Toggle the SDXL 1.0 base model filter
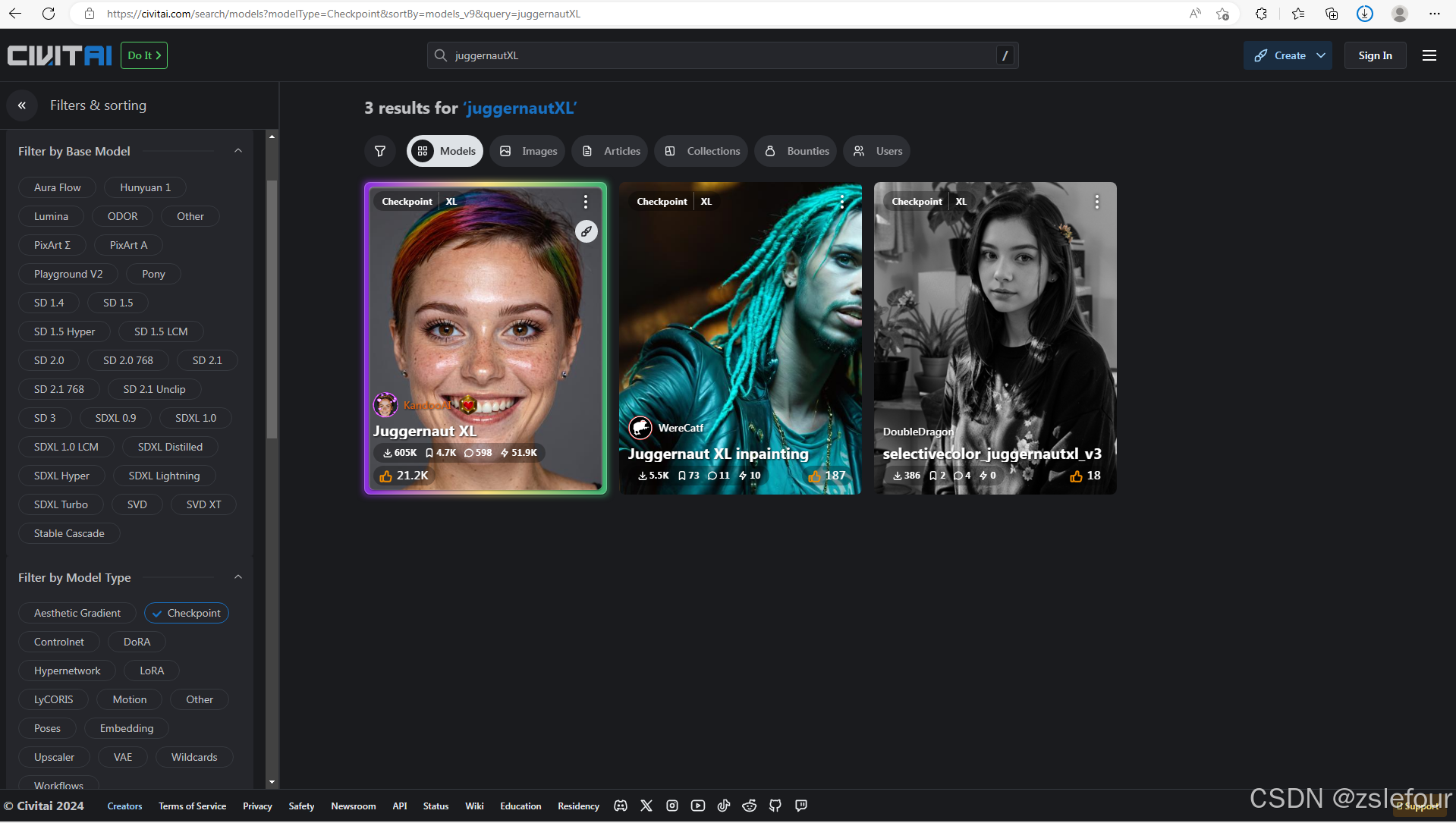 pos(196,418)
